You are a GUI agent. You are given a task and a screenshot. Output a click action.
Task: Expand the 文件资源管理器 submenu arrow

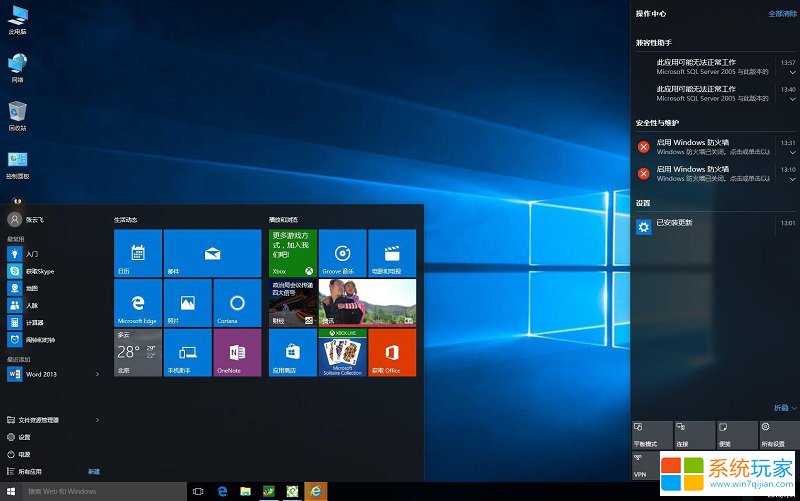(97, 420)
